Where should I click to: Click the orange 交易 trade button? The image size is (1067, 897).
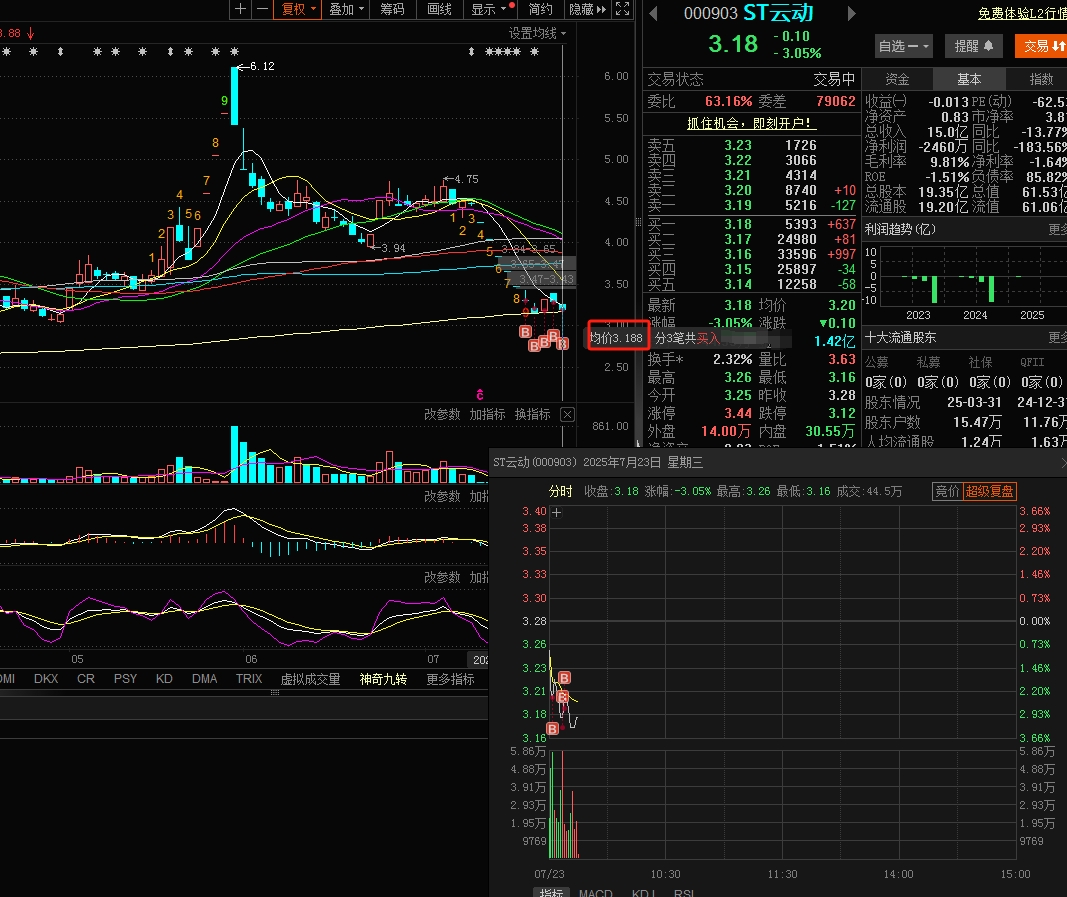1041,46
